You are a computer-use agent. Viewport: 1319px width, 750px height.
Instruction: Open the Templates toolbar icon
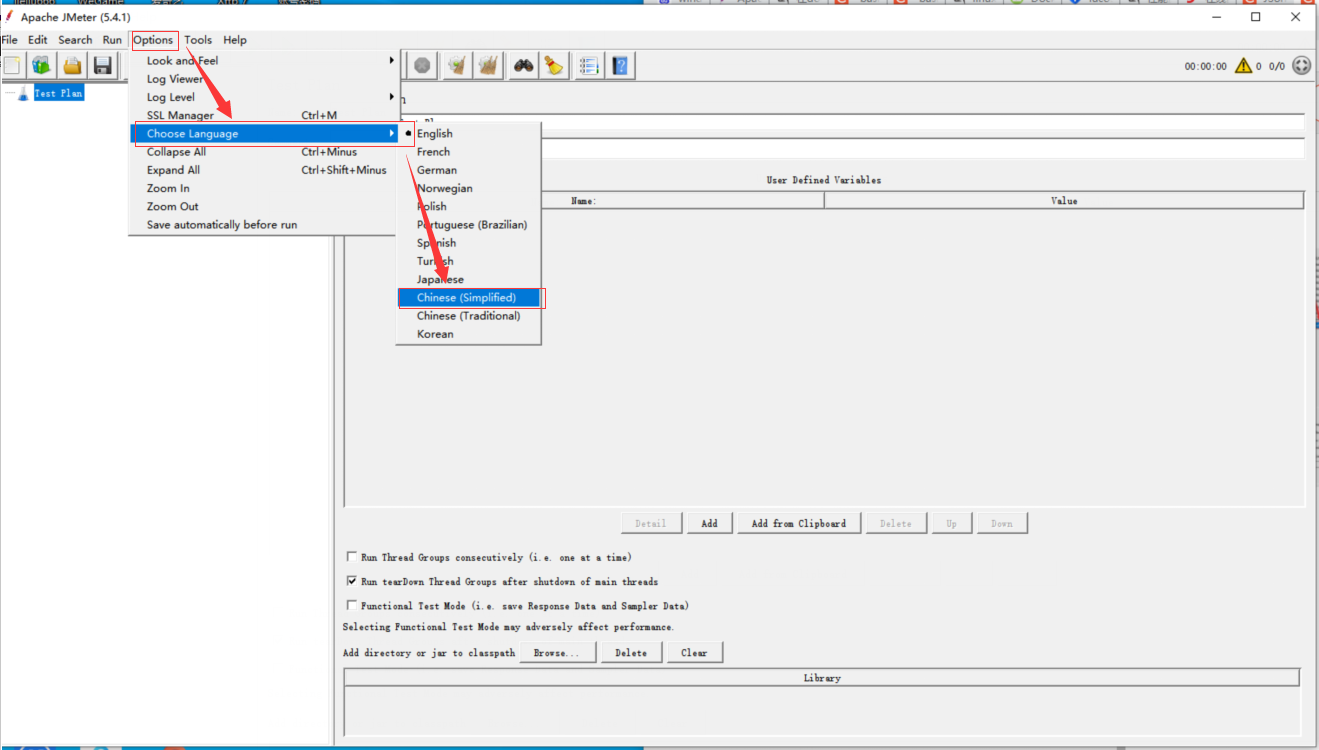pos(41,66)
